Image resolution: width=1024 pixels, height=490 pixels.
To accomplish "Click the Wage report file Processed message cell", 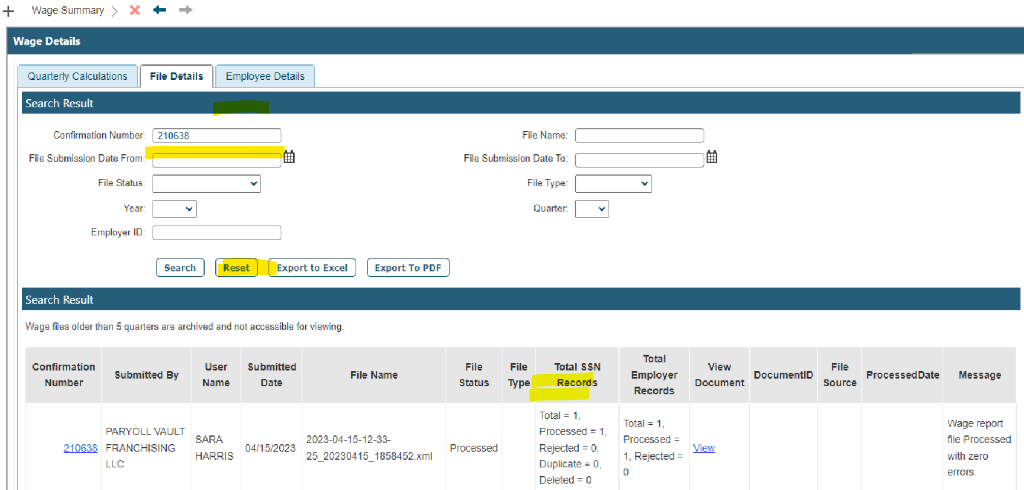I will pos(980,448).
